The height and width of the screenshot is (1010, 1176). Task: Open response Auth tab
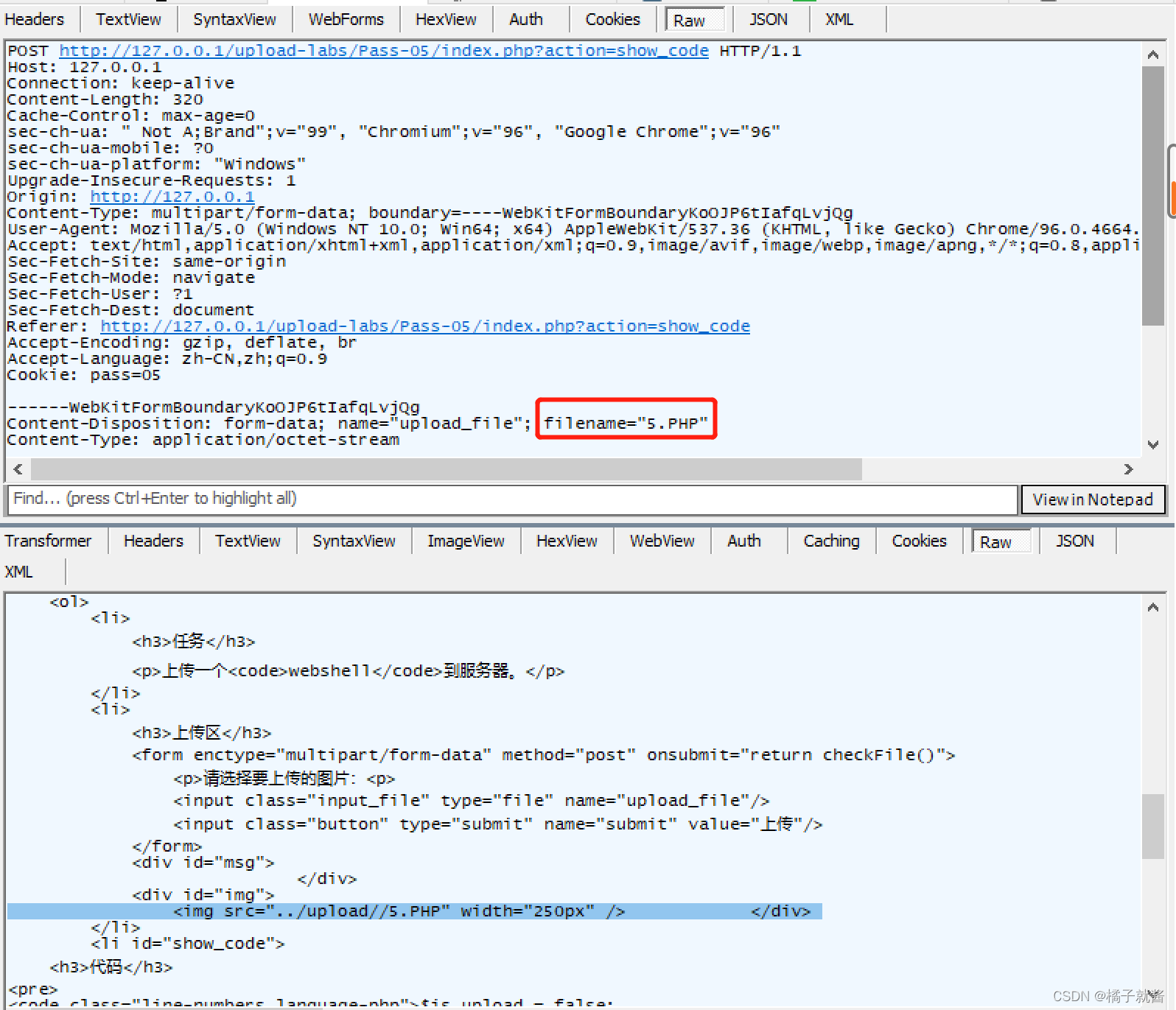744,541
